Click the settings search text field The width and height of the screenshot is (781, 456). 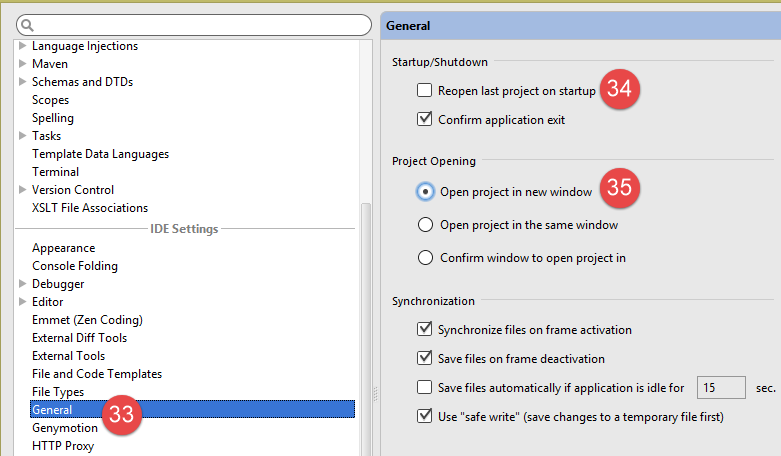200,25
